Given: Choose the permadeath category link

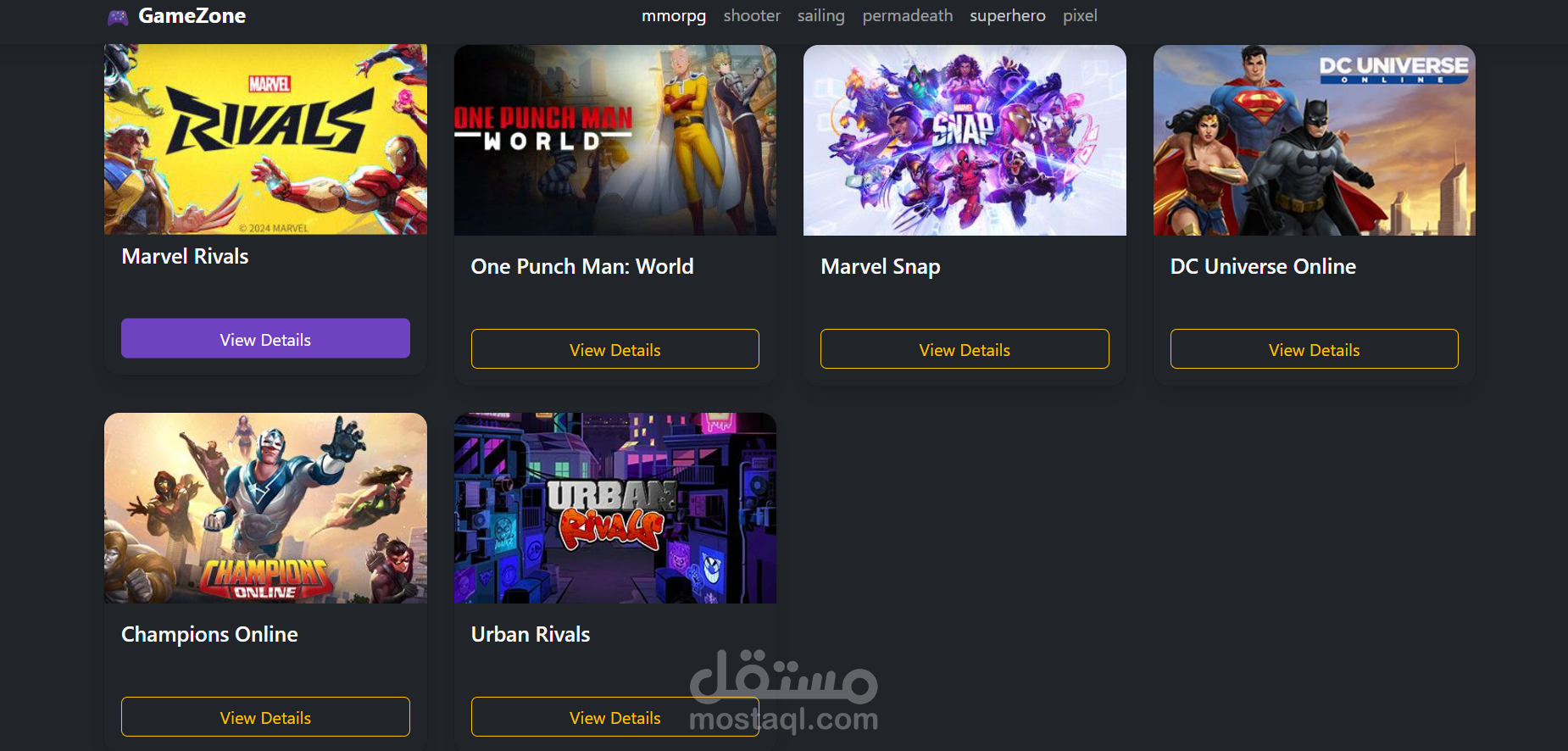Looking at the screenshot, I should pyautogui.click(x=908, y=16).
